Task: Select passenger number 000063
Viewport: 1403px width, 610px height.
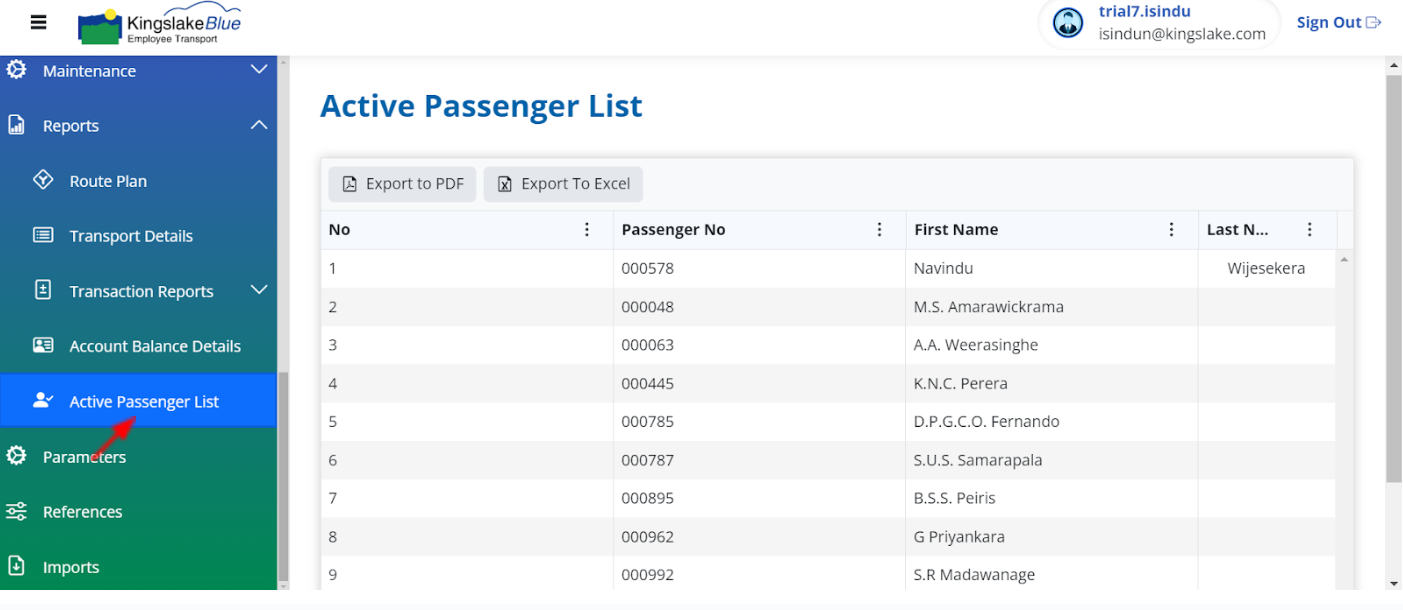Action: pyautogui.click(x=648, y=345)
